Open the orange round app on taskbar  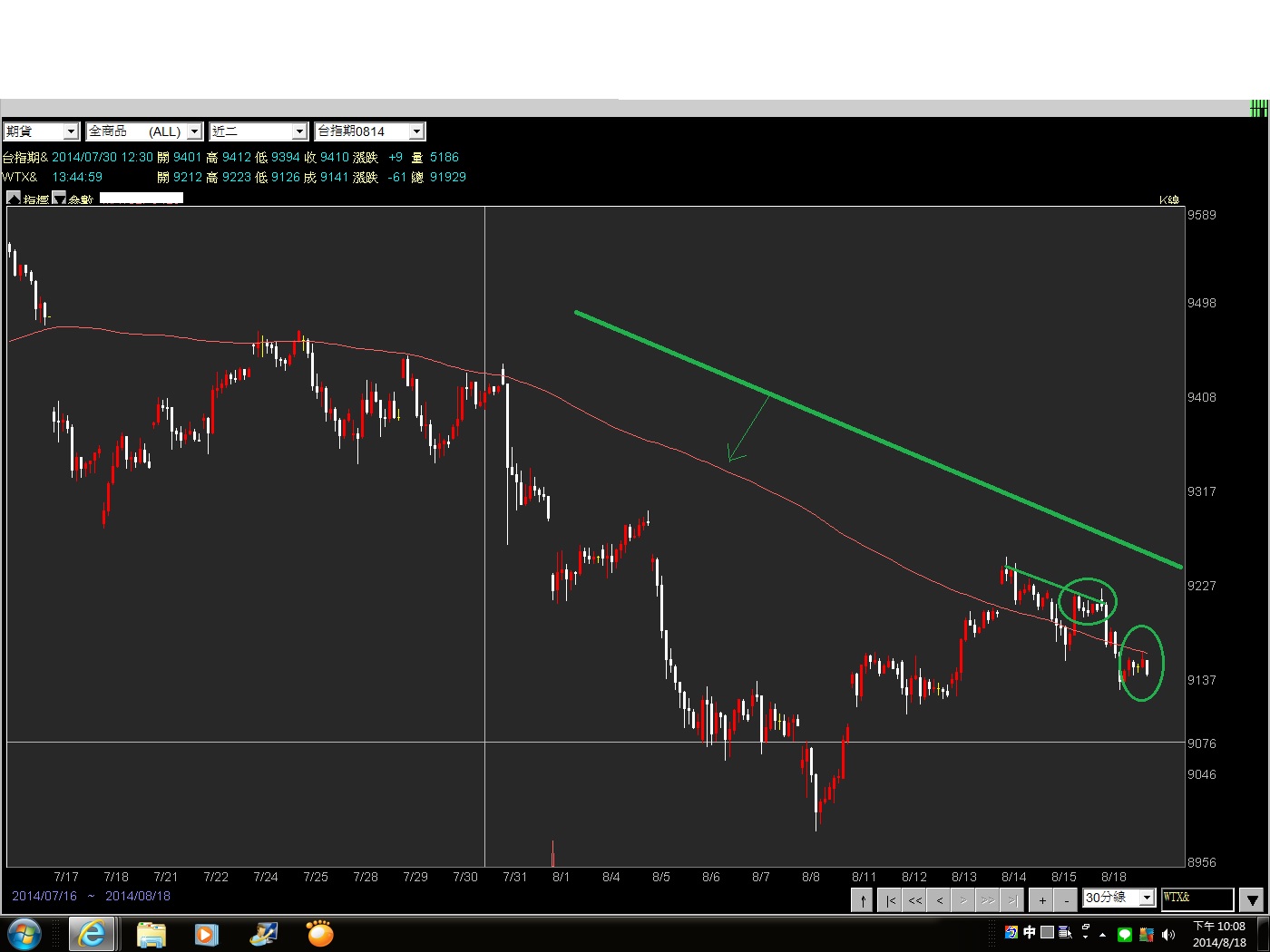pyautogui.click(x=319, y=933)
